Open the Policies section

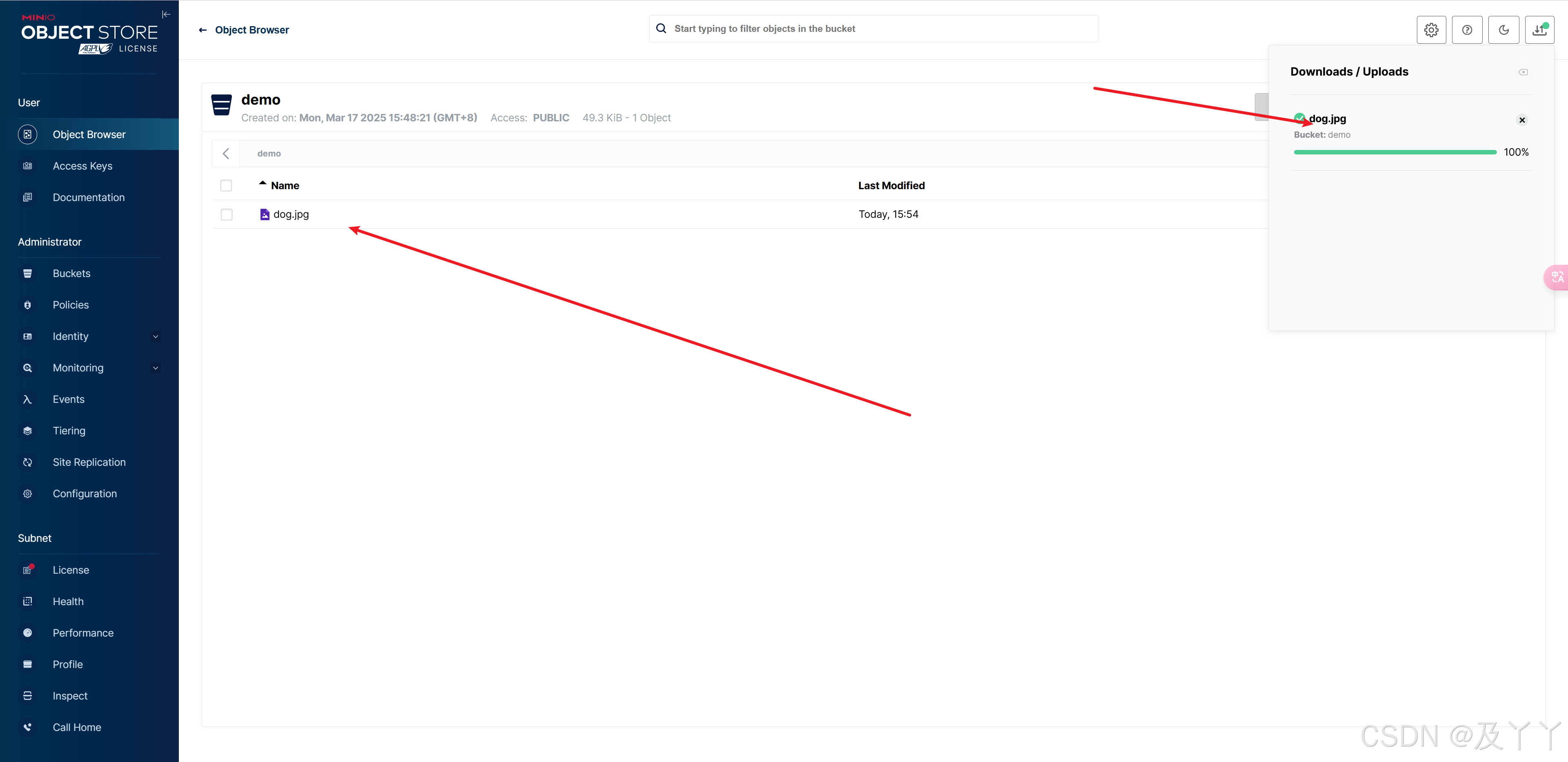pyautogui.click(x=71, y=304)
